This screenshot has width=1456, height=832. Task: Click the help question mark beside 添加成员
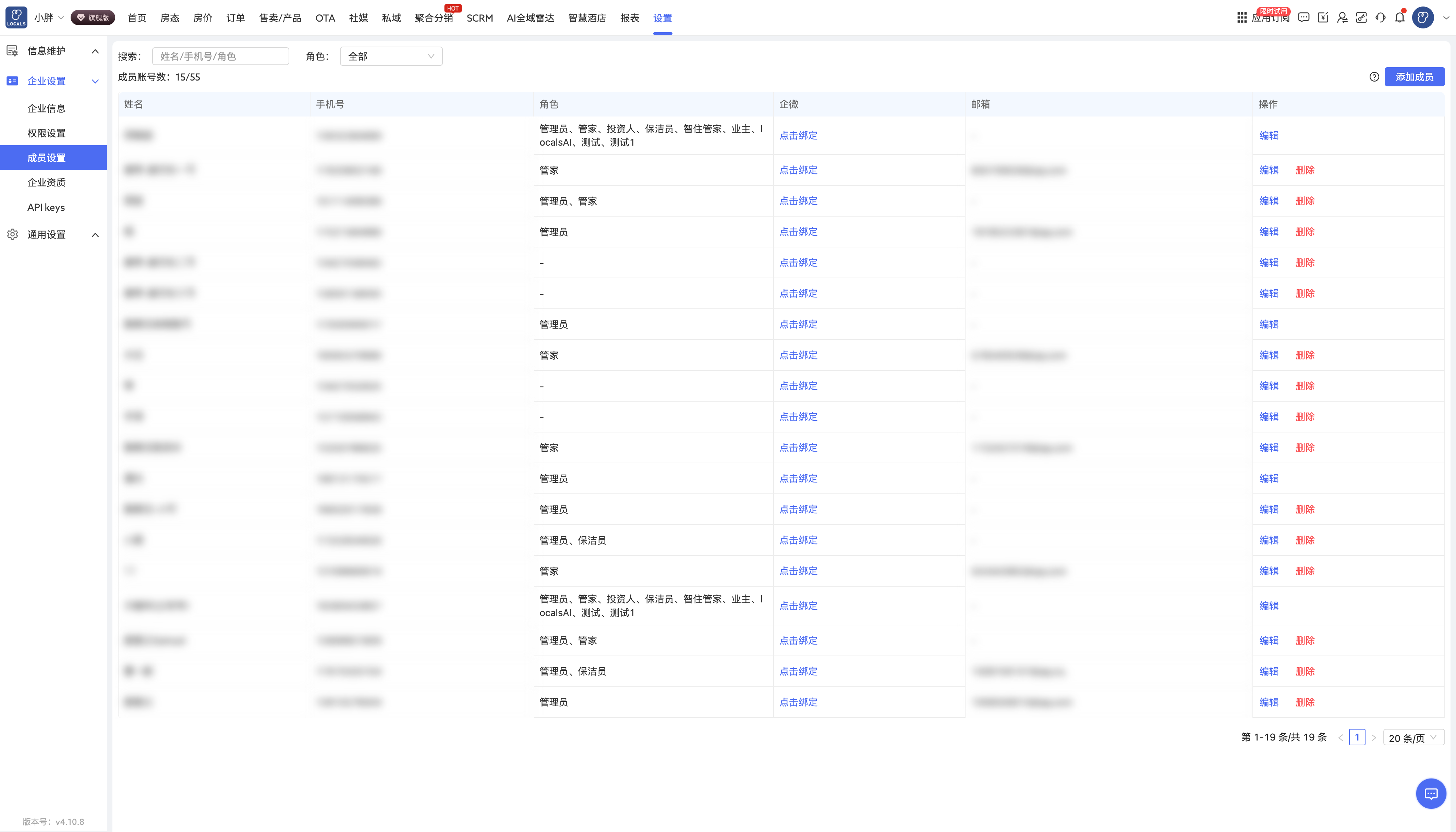point(1374,77)
